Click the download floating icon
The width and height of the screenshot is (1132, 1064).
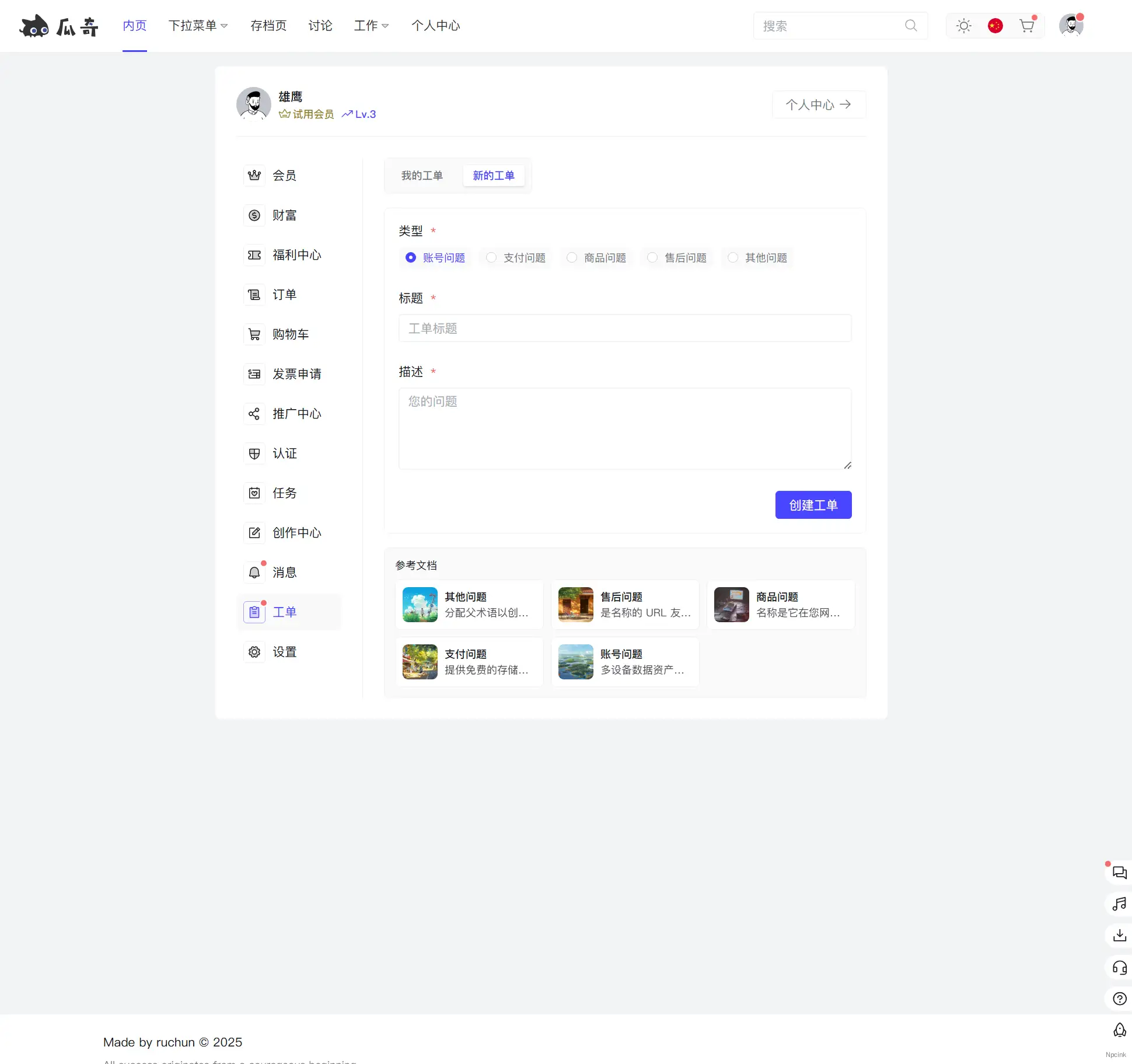(x=1119, y=936)
